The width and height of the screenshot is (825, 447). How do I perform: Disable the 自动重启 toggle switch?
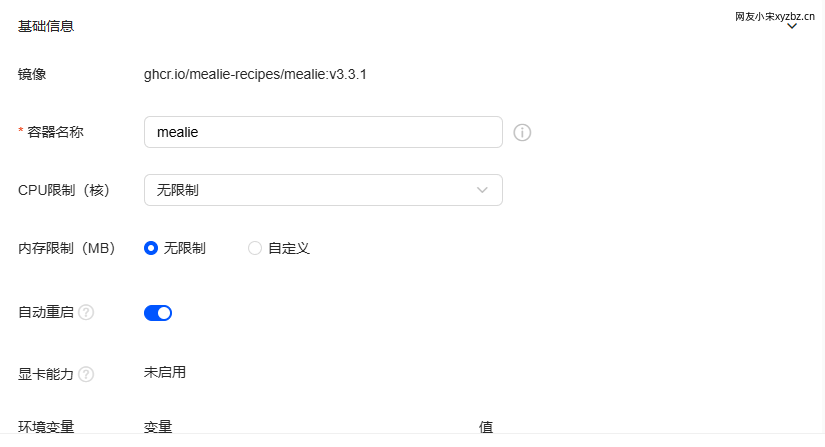click(158, 313)
